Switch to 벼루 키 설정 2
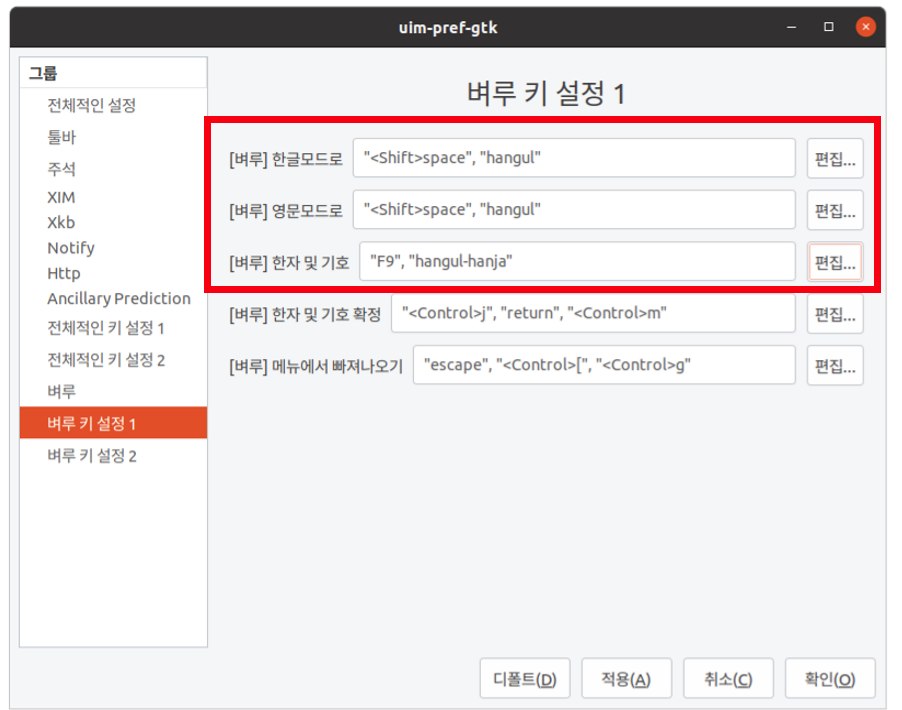Image resolution: width=902 pixels, height=710 pixels. click(x=113, y=456)
